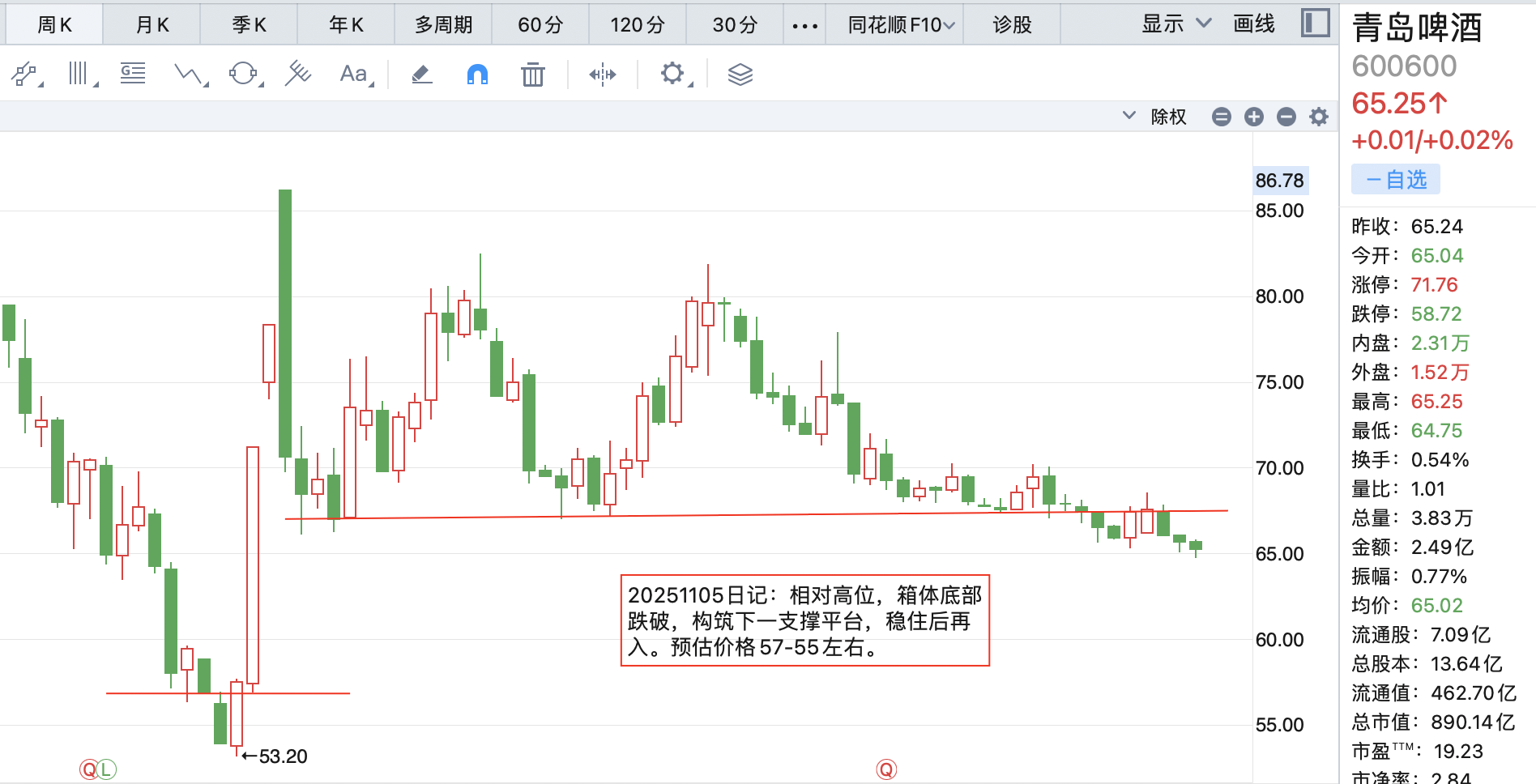1536x784 pixels.
Task: Click the tall green candlestick peaking at 86.78
Action: [285, 324]
